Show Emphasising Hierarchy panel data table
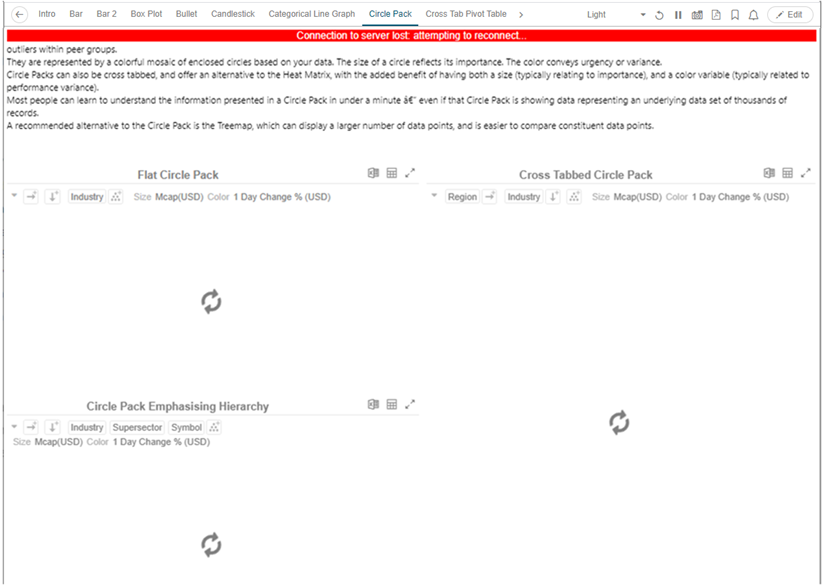Image resolution: width=824 pixels, height=586 pixels. point(392,404)
